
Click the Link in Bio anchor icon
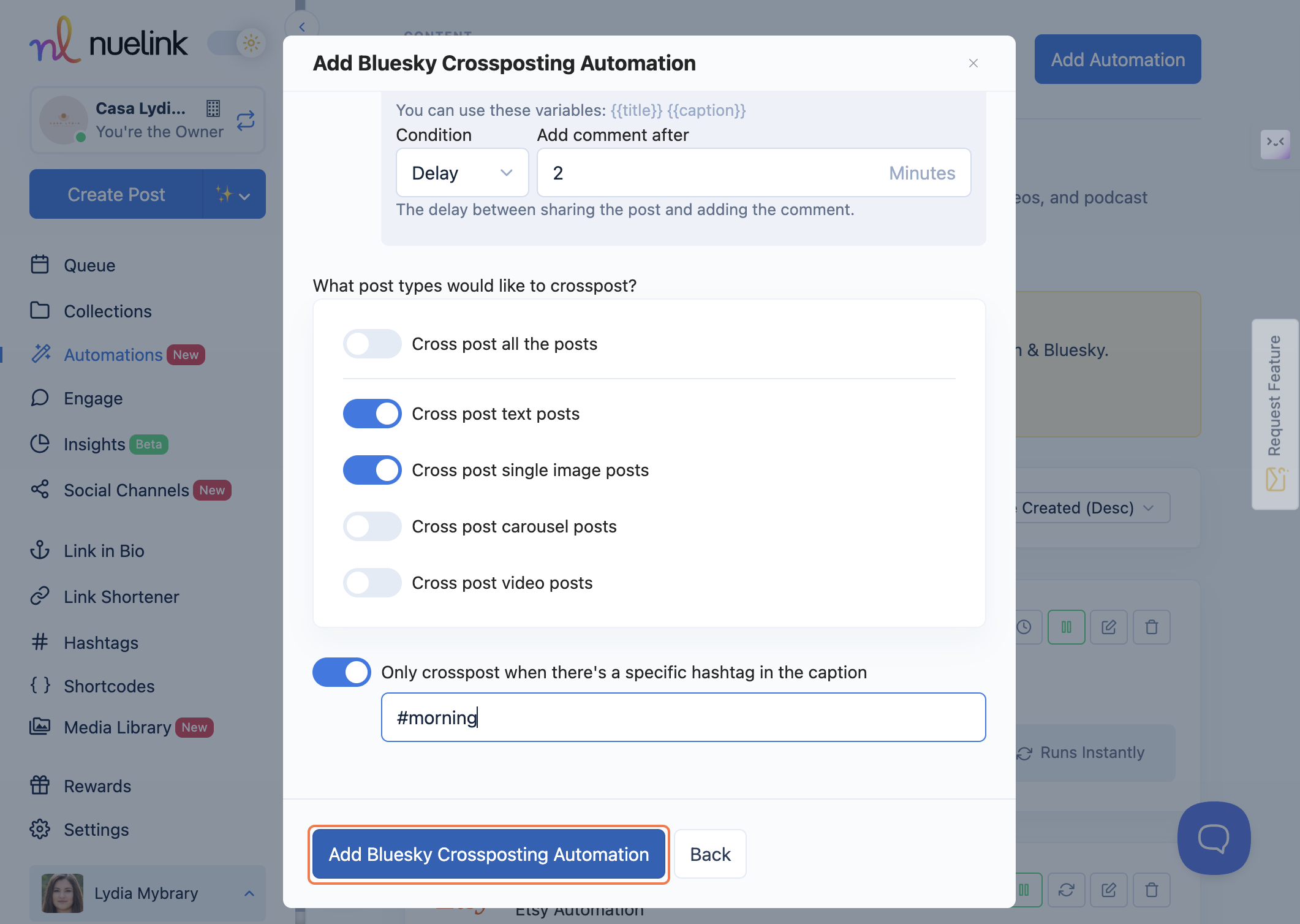point(40,550)
